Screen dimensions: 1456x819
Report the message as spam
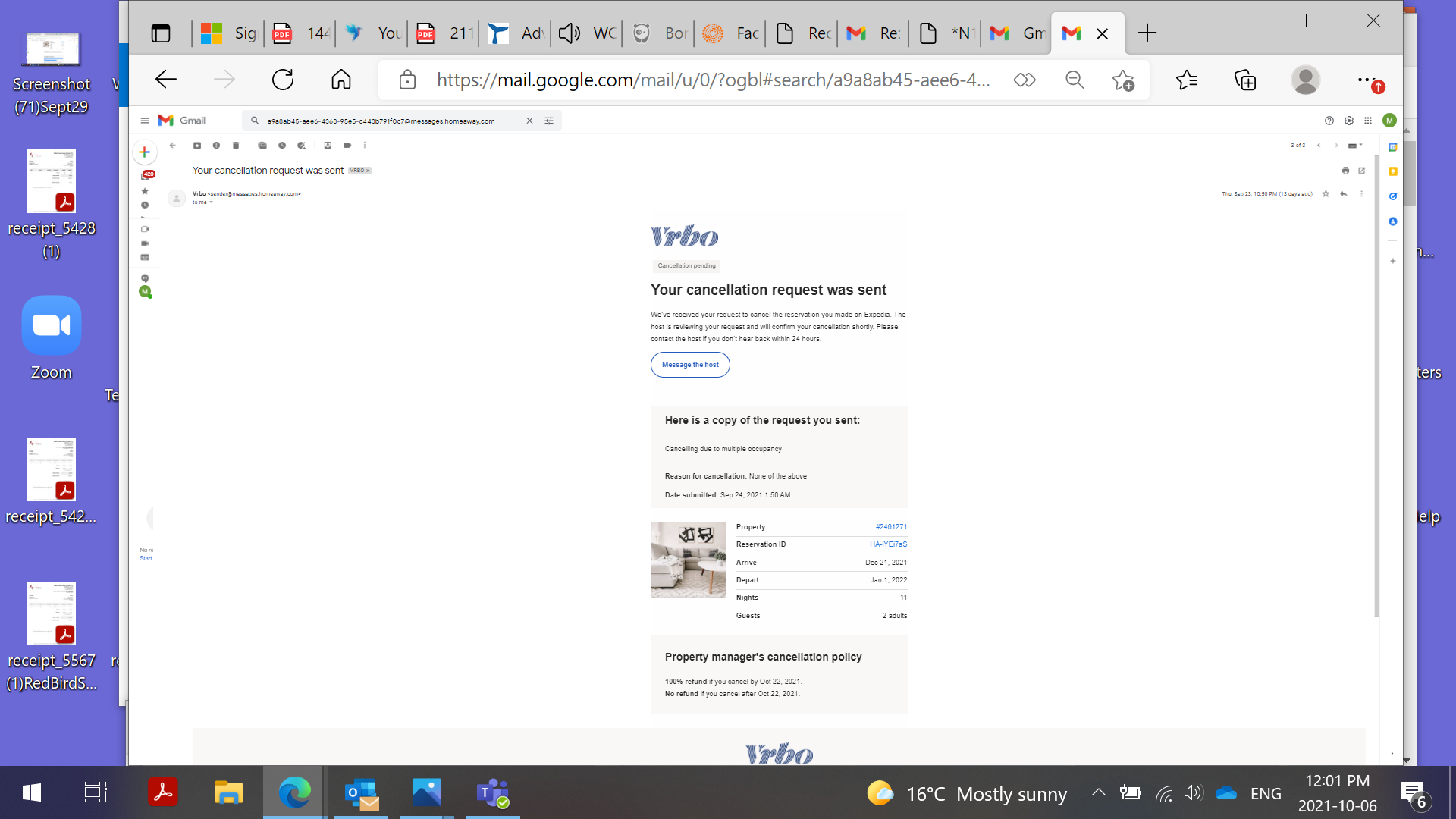(x=217, y=145)
